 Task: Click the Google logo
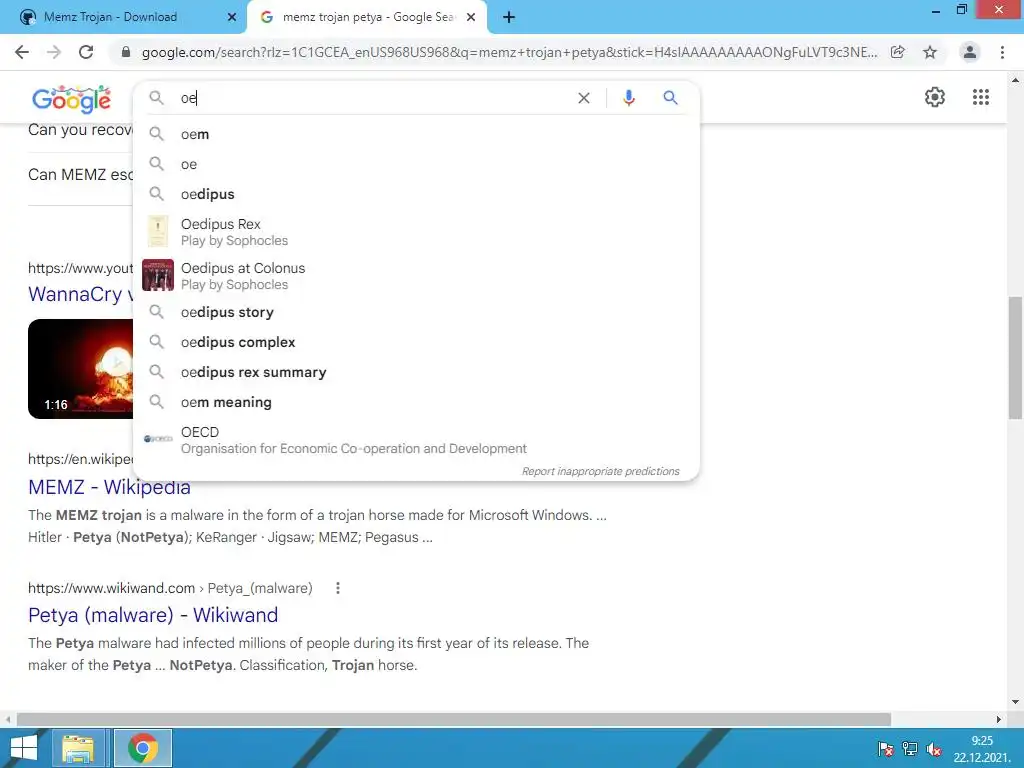[x=71, y=99]
